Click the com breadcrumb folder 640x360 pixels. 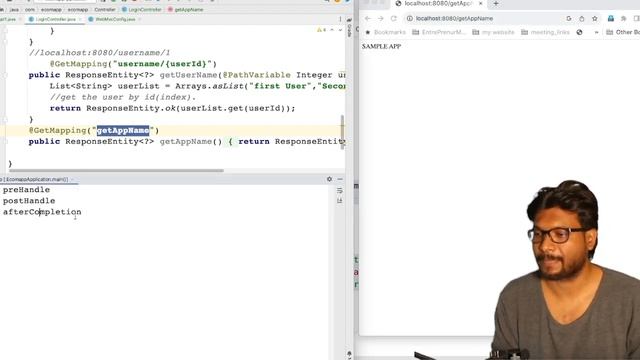30,9
